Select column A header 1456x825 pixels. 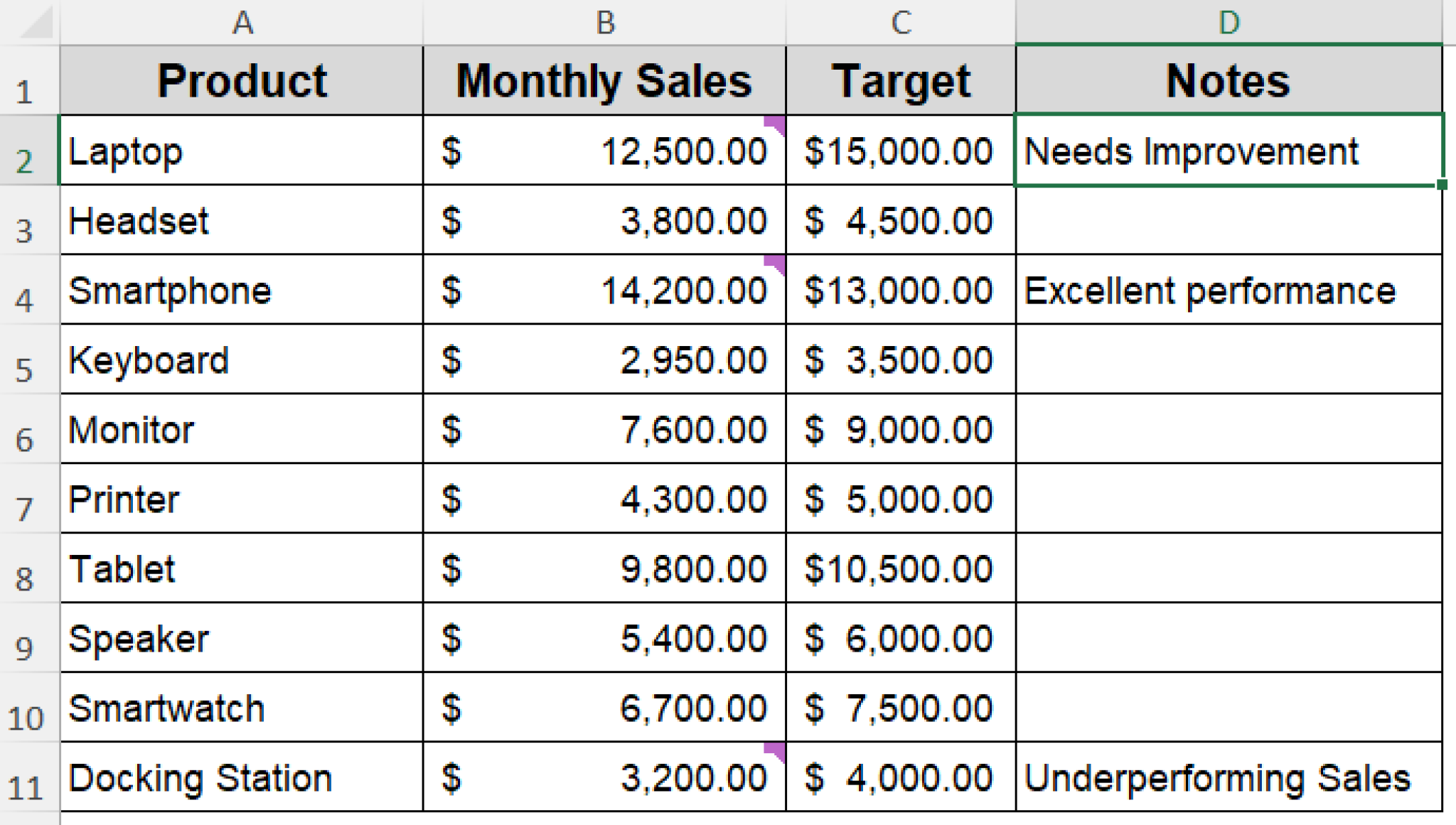[242, 23]
